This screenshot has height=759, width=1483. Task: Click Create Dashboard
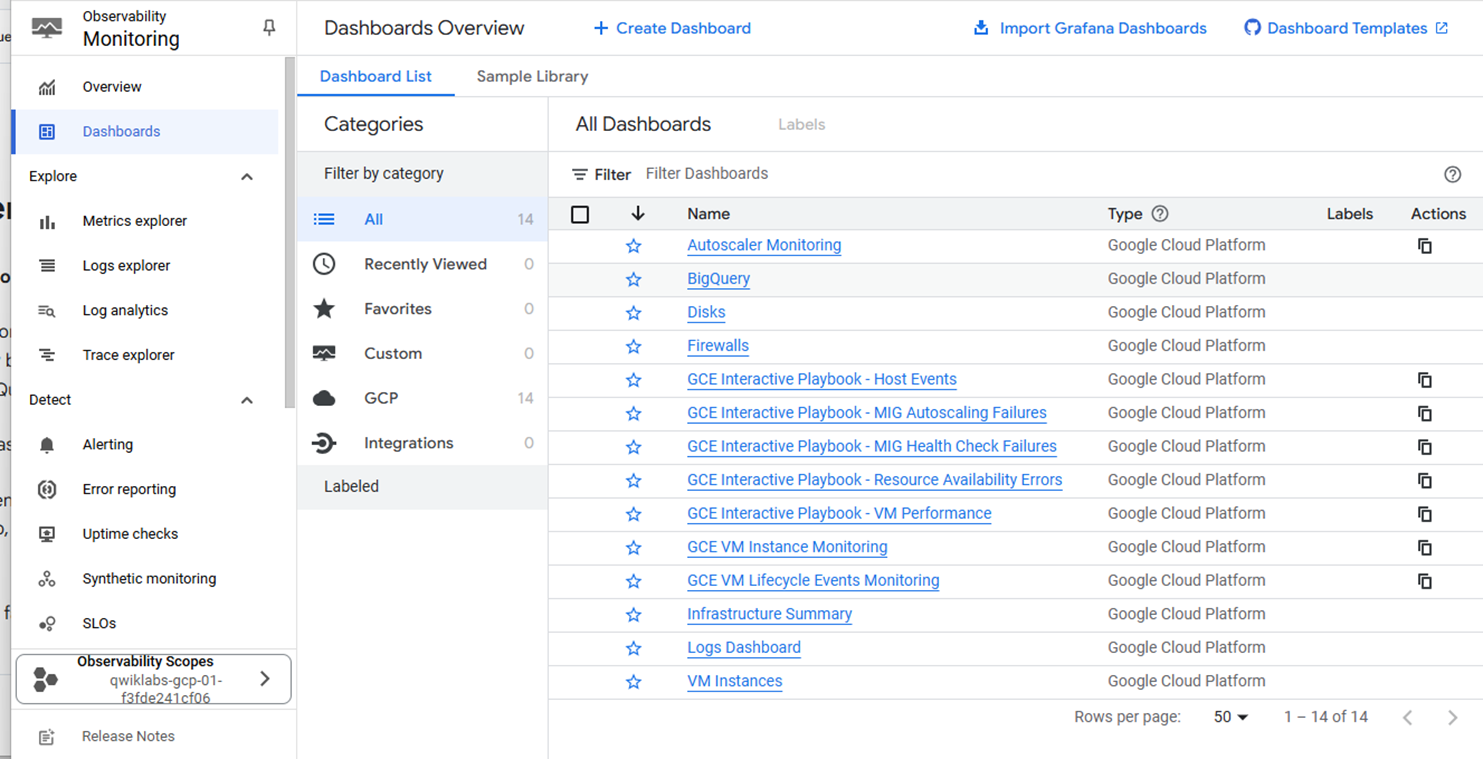(x=672, y=28)
